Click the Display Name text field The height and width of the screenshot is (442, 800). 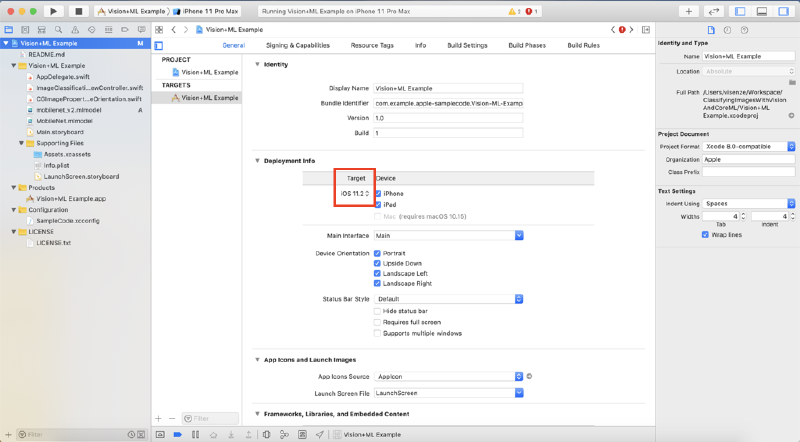pyautogui.click(x=448, y=88)
